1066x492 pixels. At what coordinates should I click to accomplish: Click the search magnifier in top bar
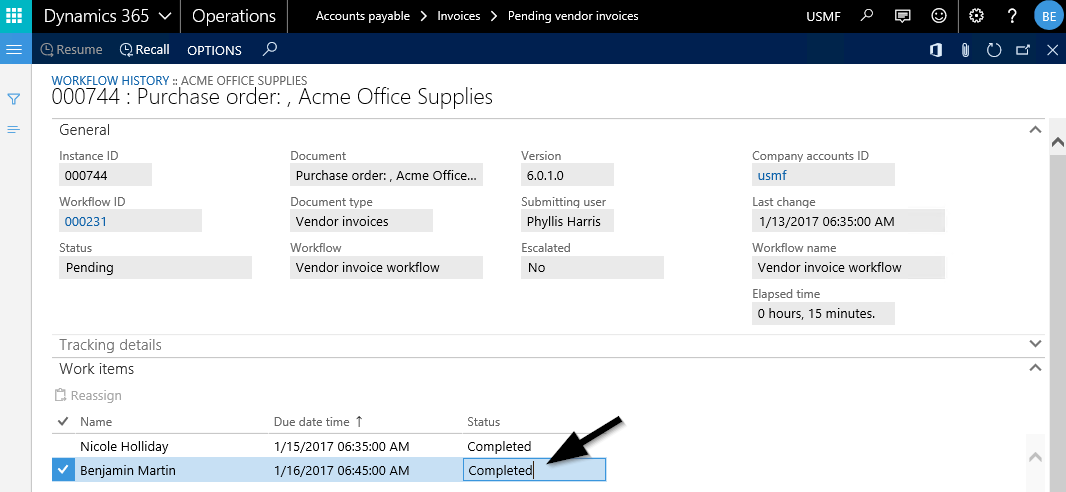(867, 16)
